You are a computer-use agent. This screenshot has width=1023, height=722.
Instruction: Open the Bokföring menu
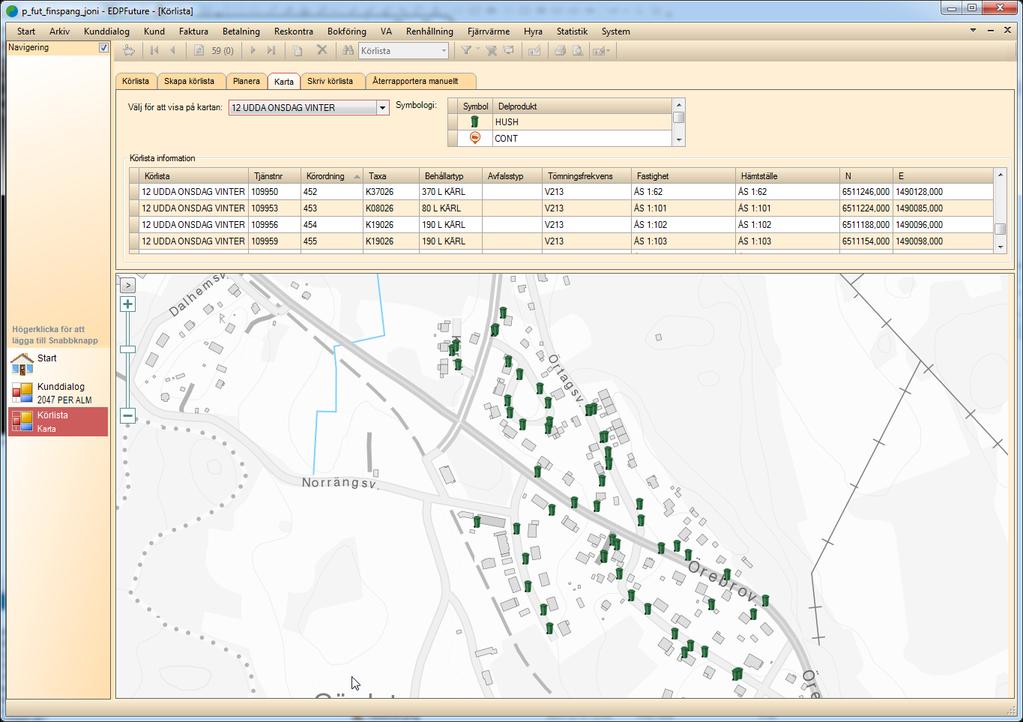tap(346, 31)
